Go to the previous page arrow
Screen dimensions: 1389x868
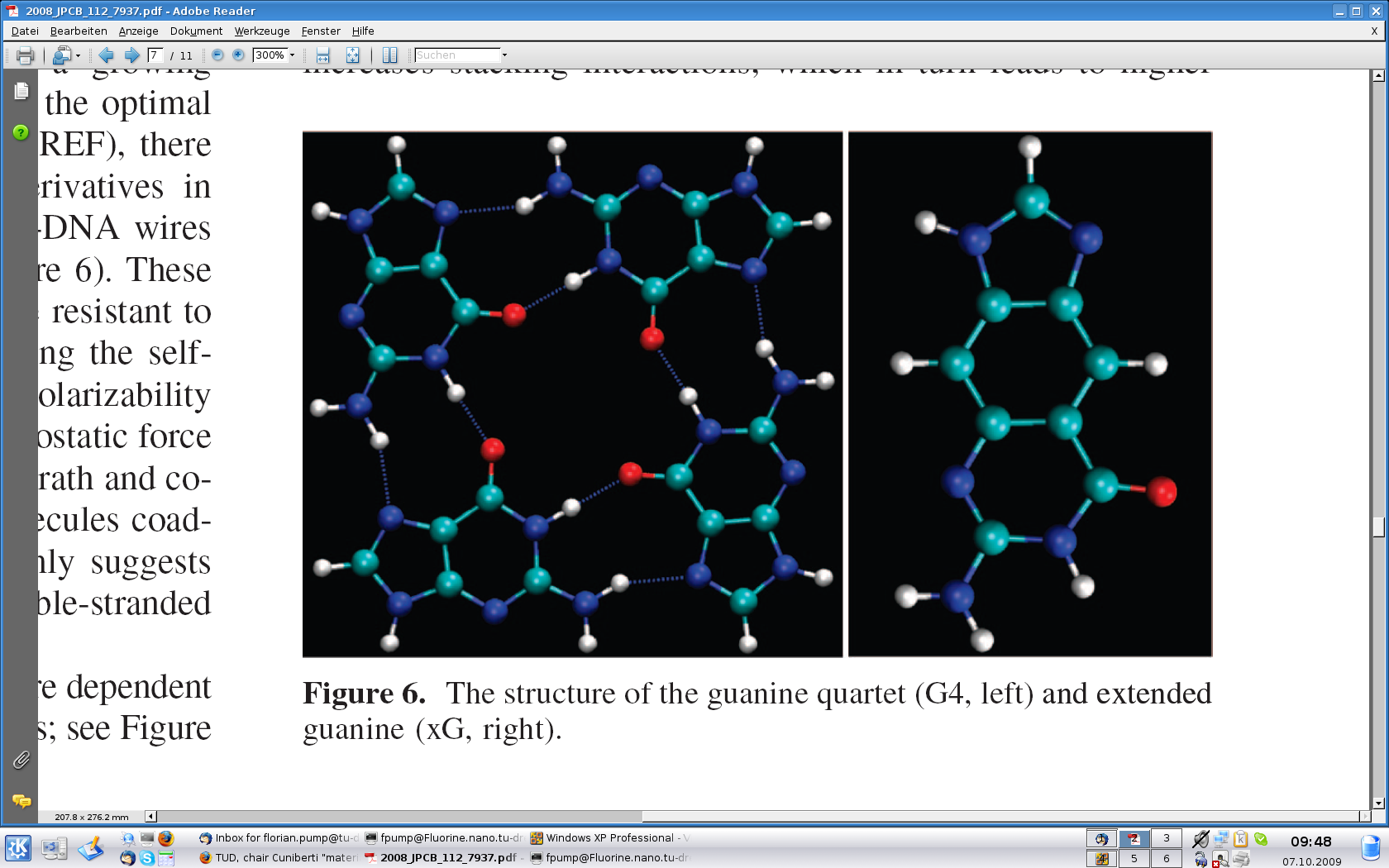point(106,55)
